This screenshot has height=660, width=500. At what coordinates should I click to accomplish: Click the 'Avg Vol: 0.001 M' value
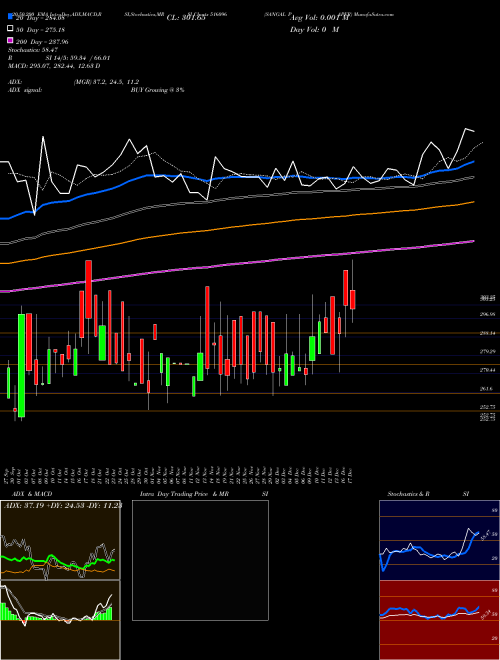tap(320, 18)
